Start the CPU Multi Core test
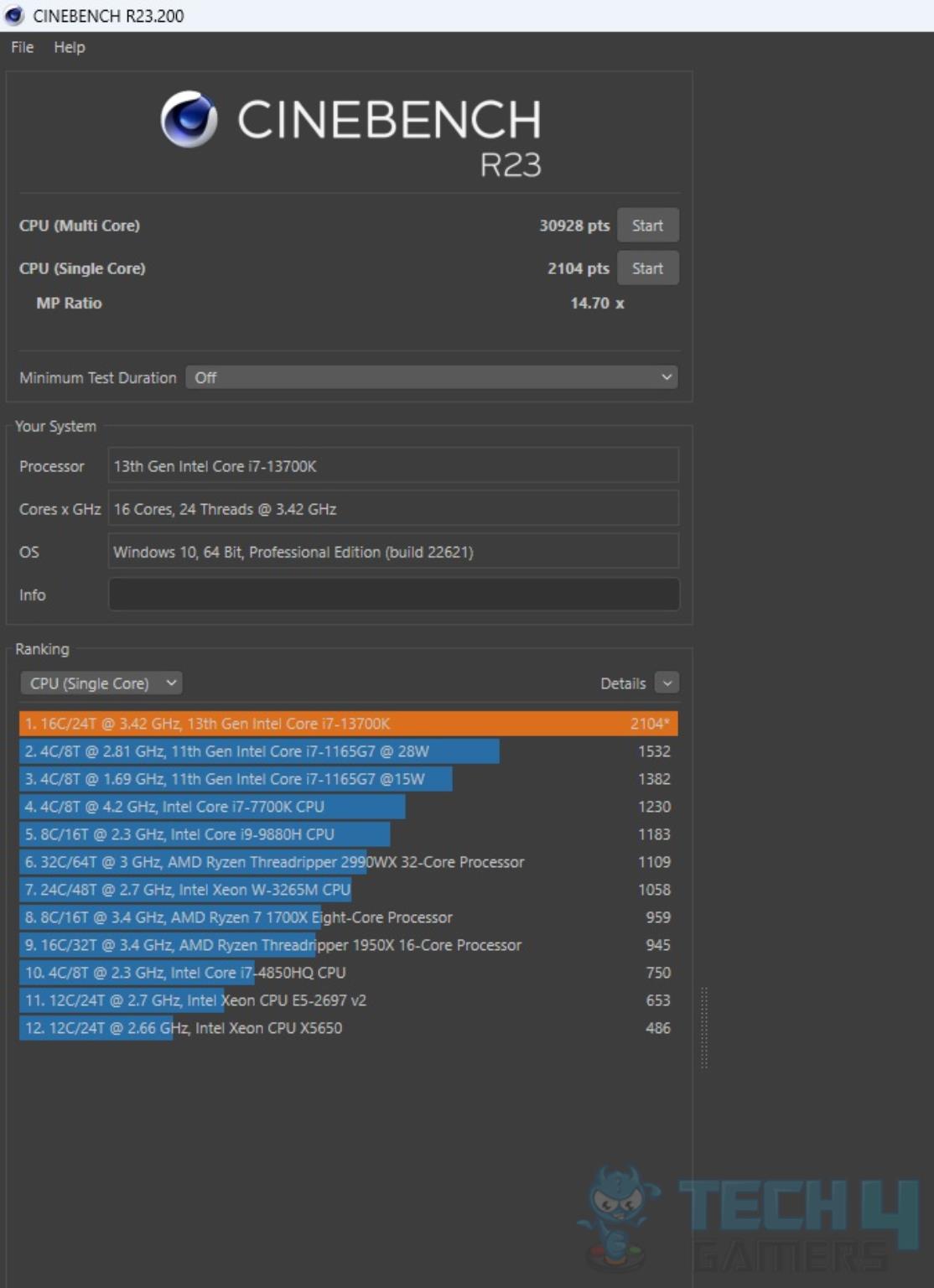Screen dimensions: 934x1288 [647, 226]
